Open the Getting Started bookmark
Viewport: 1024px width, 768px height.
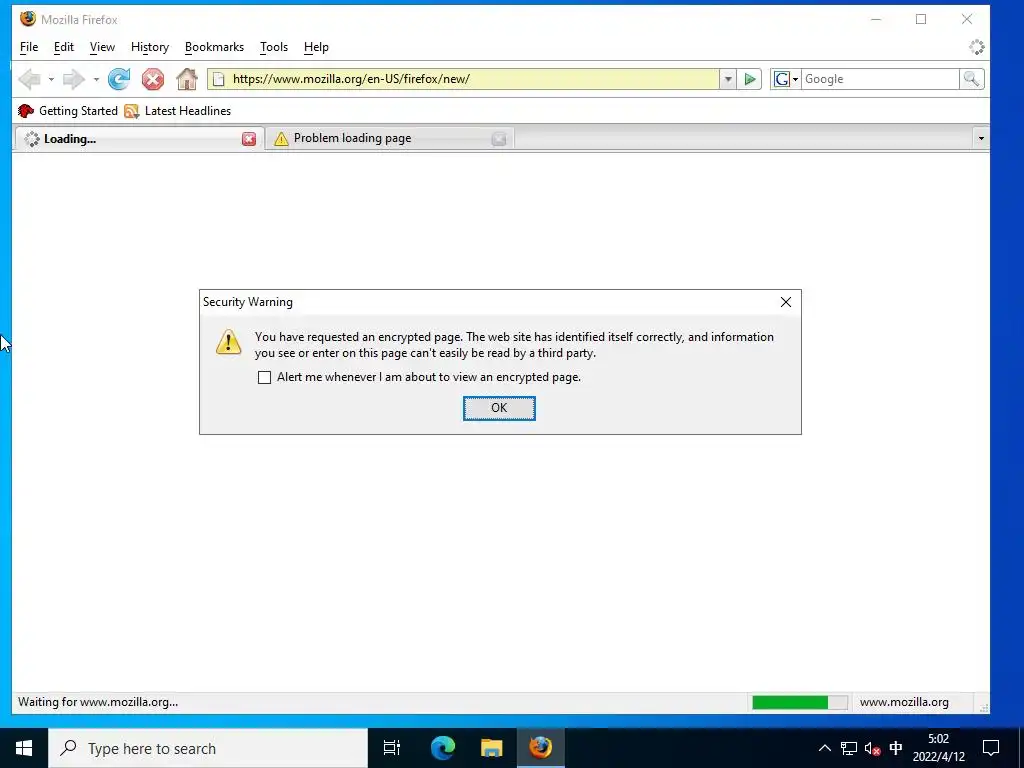click(68, 111)
